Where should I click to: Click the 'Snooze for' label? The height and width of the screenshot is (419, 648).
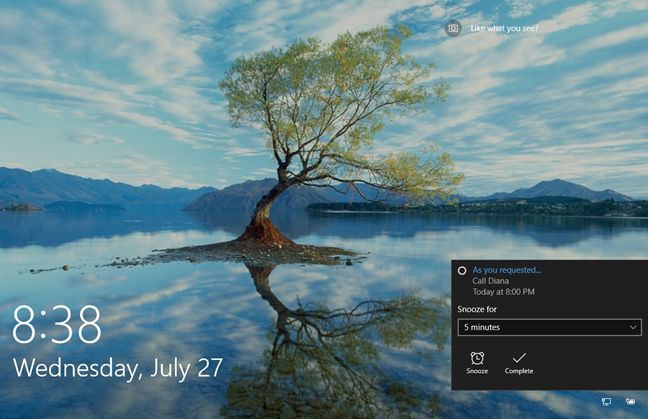coord(477,309)
